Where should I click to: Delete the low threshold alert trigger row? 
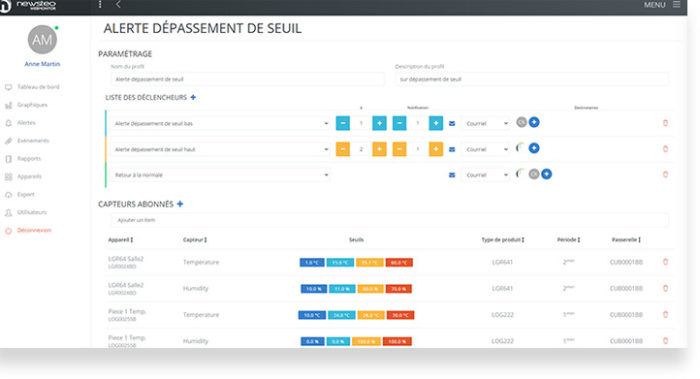pyautogui.click(x=665, y=123)
